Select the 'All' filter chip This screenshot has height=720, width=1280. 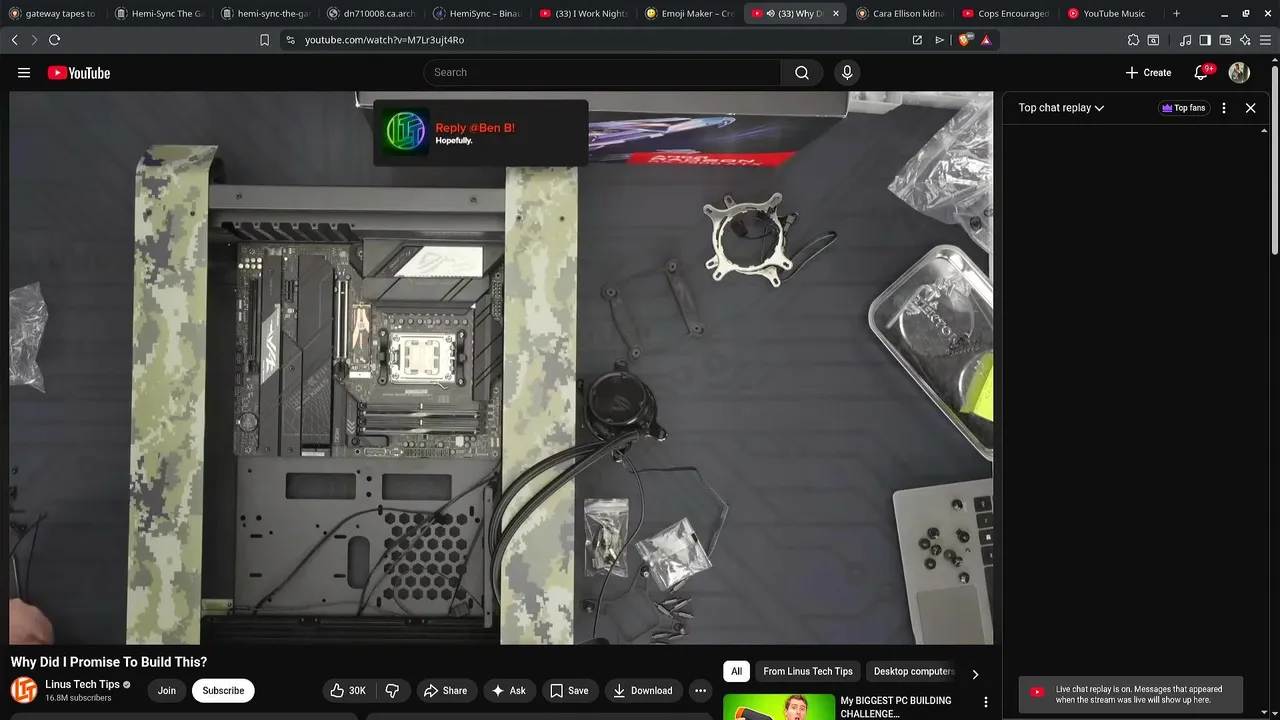click(736, 672)
